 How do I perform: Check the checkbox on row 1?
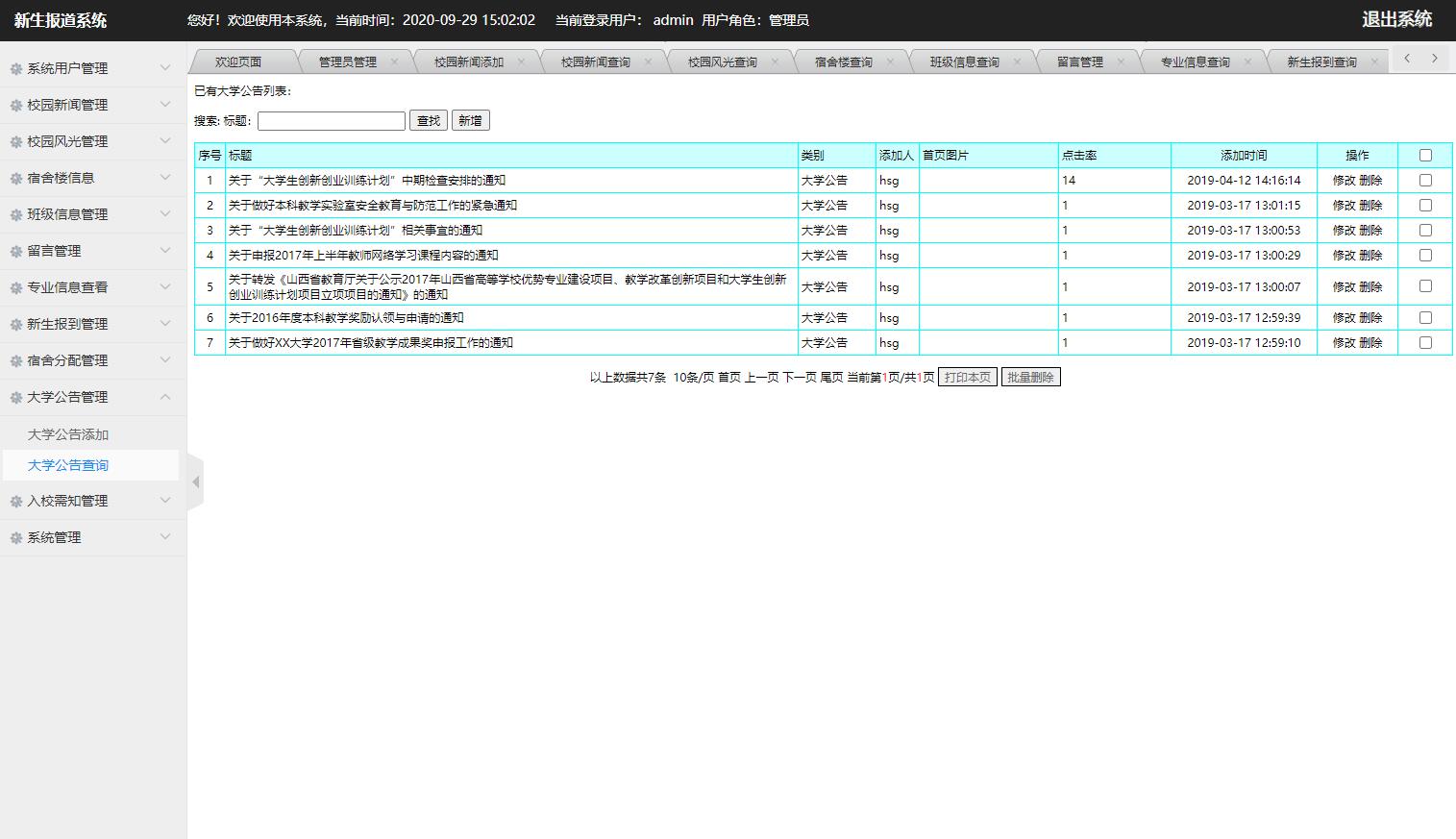pyautogui.click(x=1425, y=180)
